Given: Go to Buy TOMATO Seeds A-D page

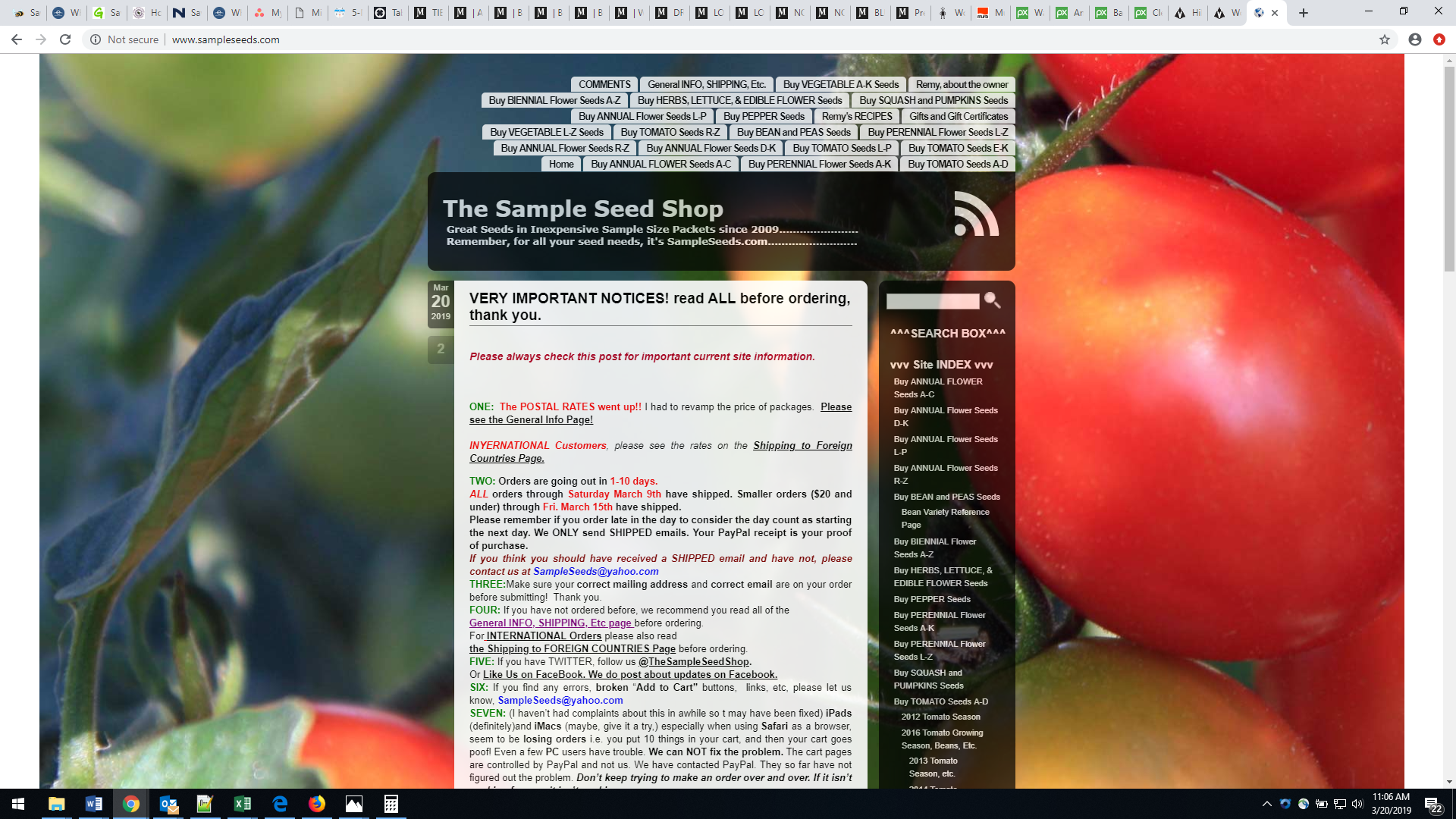Looking at the screenshot, I should 958,164.
